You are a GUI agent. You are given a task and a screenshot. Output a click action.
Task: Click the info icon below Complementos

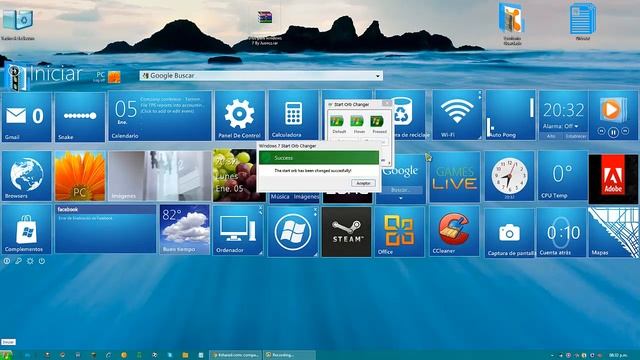point(7,261)
